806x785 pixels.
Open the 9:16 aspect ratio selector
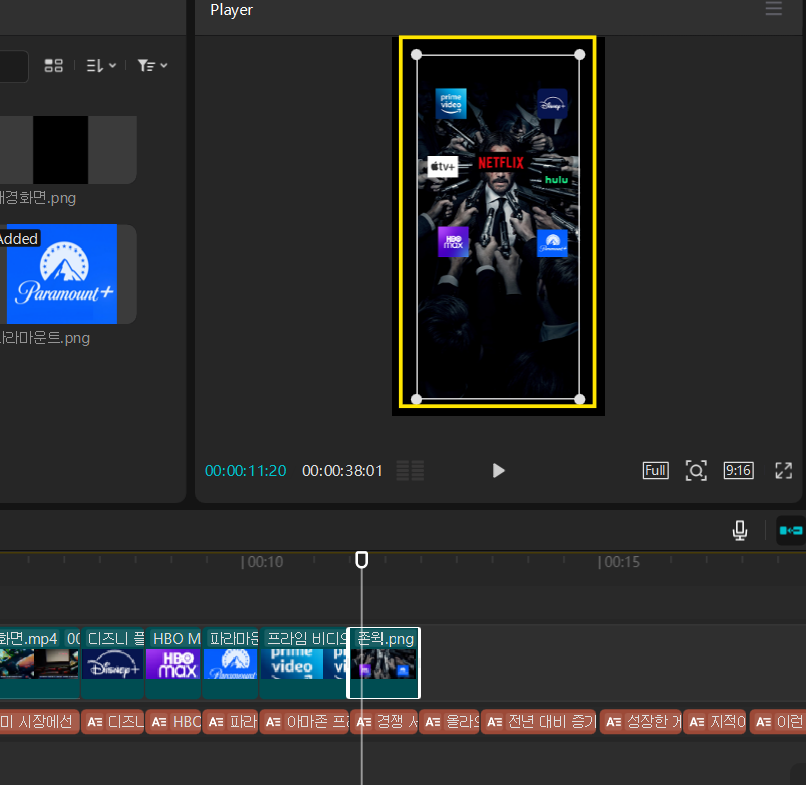(739, 470)
